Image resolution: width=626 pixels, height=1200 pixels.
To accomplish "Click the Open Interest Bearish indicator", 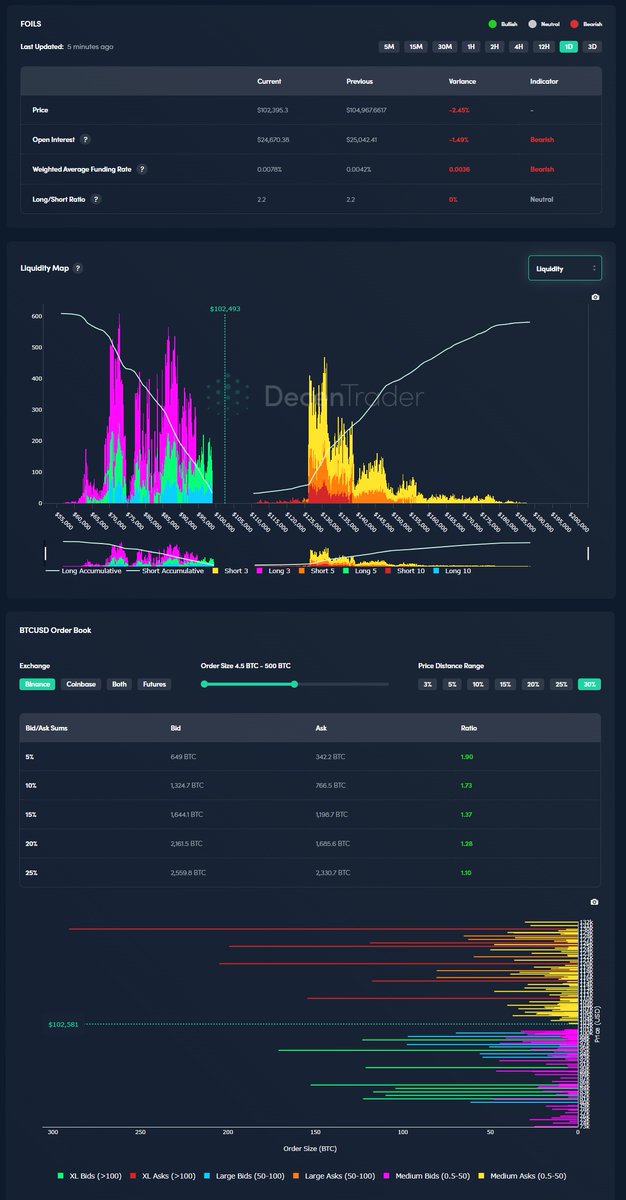I will (x=542, y=140).
